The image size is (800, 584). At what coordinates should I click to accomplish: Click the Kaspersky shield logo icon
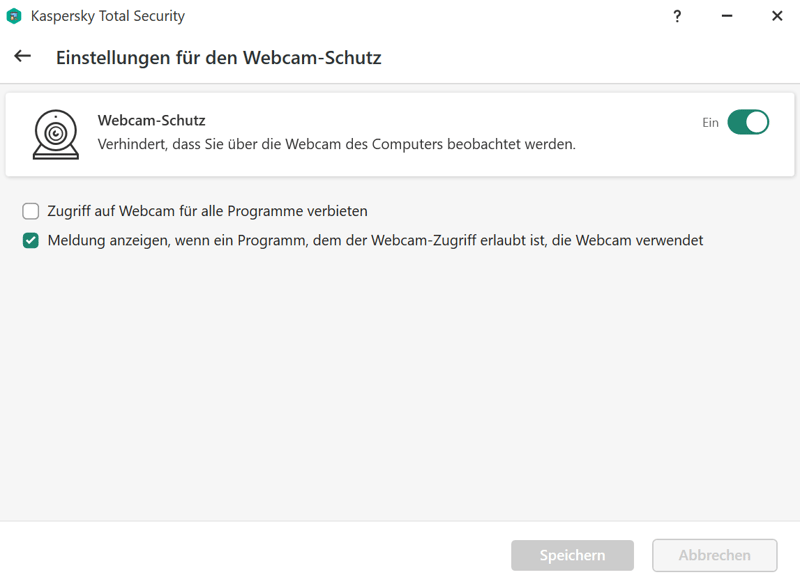coord(14,16)
